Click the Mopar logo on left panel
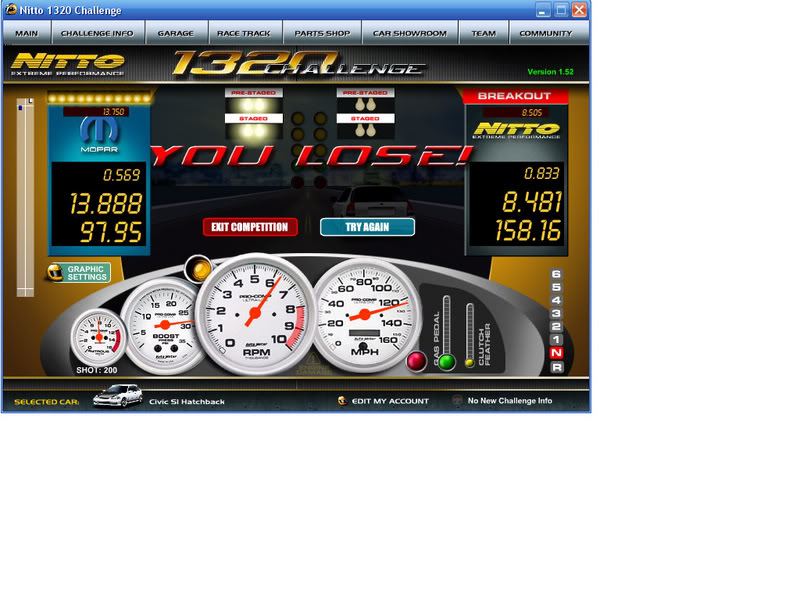The width and height of the screenshot is (800, 600). click(99, 135)
